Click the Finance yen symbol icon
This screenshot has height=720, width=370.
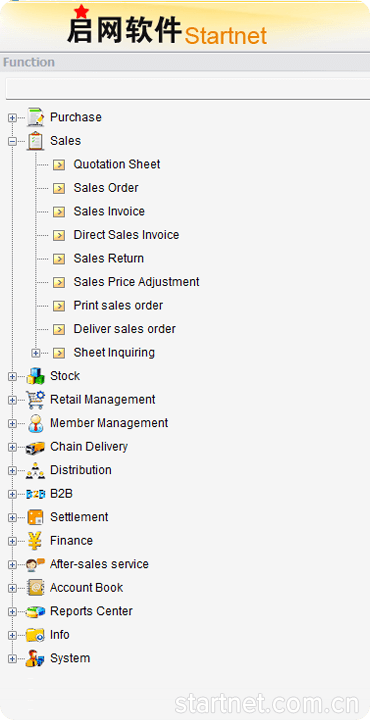point(35,540)
